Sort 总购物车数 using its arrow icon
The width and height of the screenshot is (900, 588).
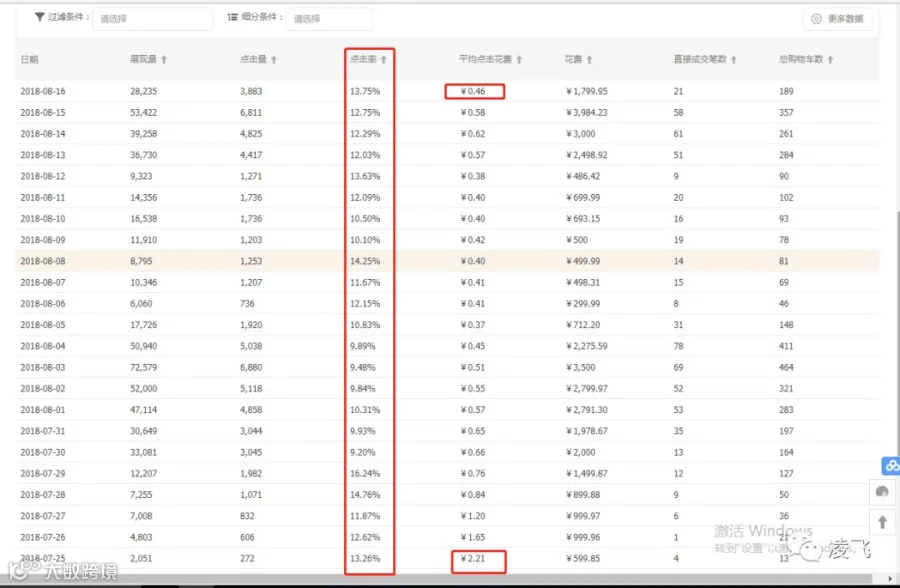[830, 60]
